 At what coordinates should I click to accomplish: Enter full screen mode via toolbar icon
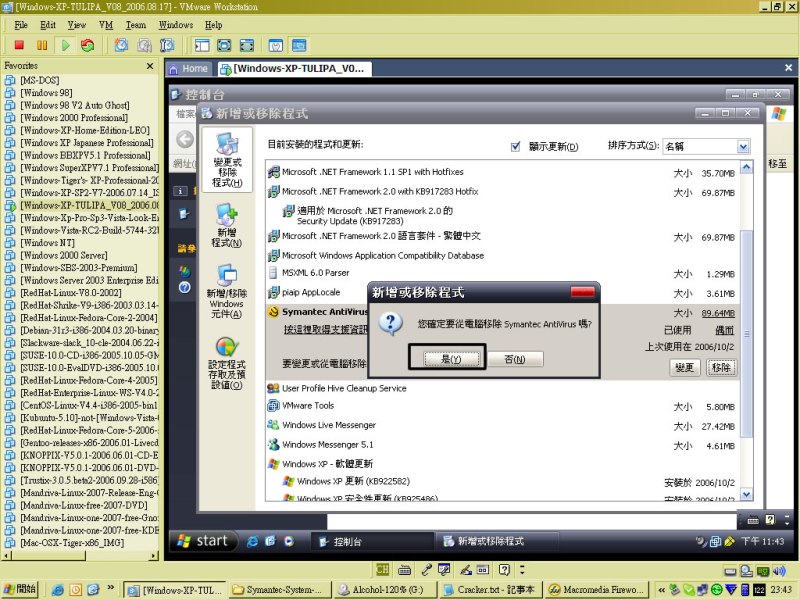pyautogui.click(x=246, y=45)
